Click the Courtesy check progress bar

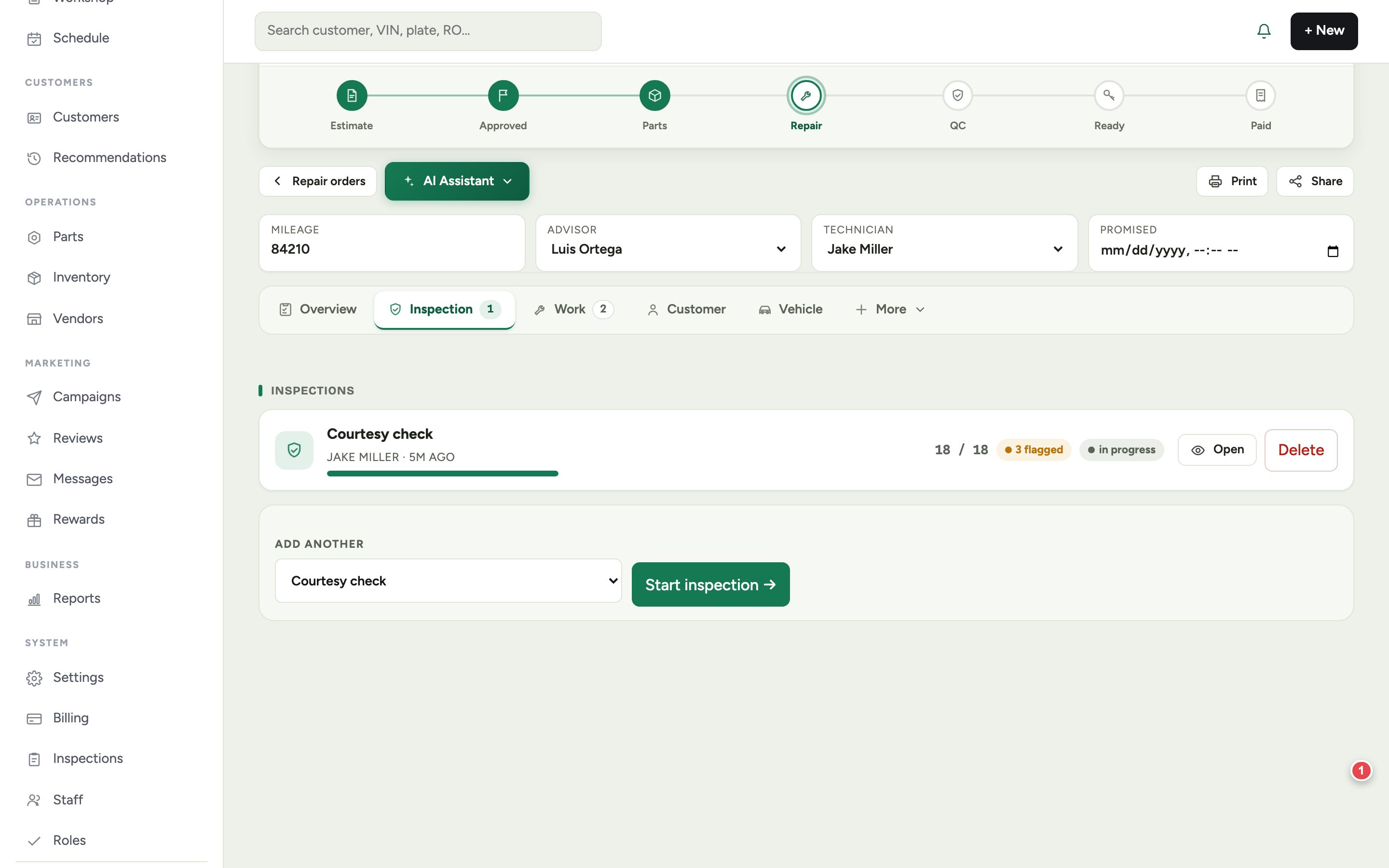[443, 474]
